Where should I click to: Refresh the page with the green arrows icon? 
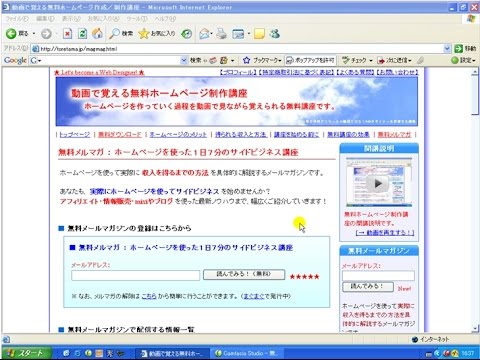coord(82,33)
